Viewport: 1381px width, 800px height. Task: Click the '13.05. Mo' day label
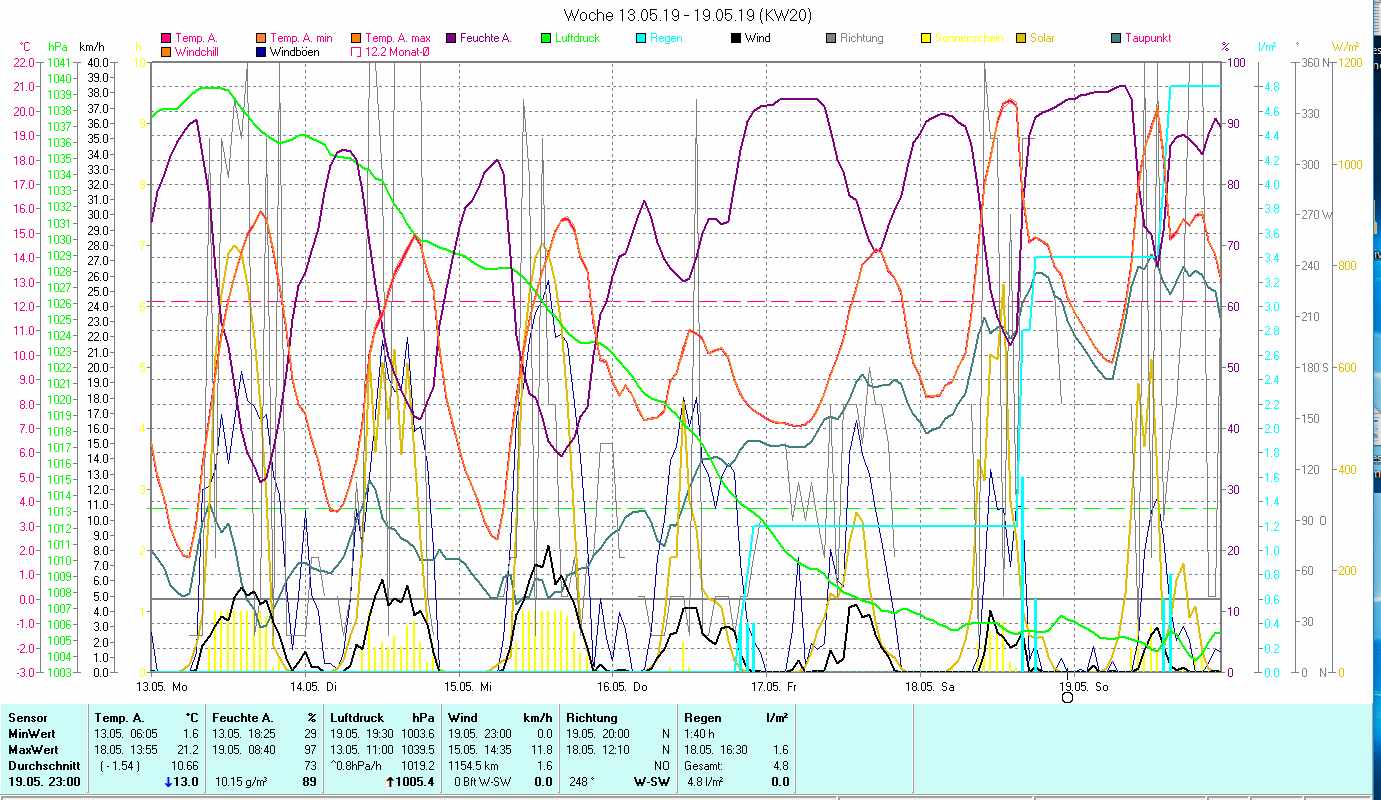162,687
